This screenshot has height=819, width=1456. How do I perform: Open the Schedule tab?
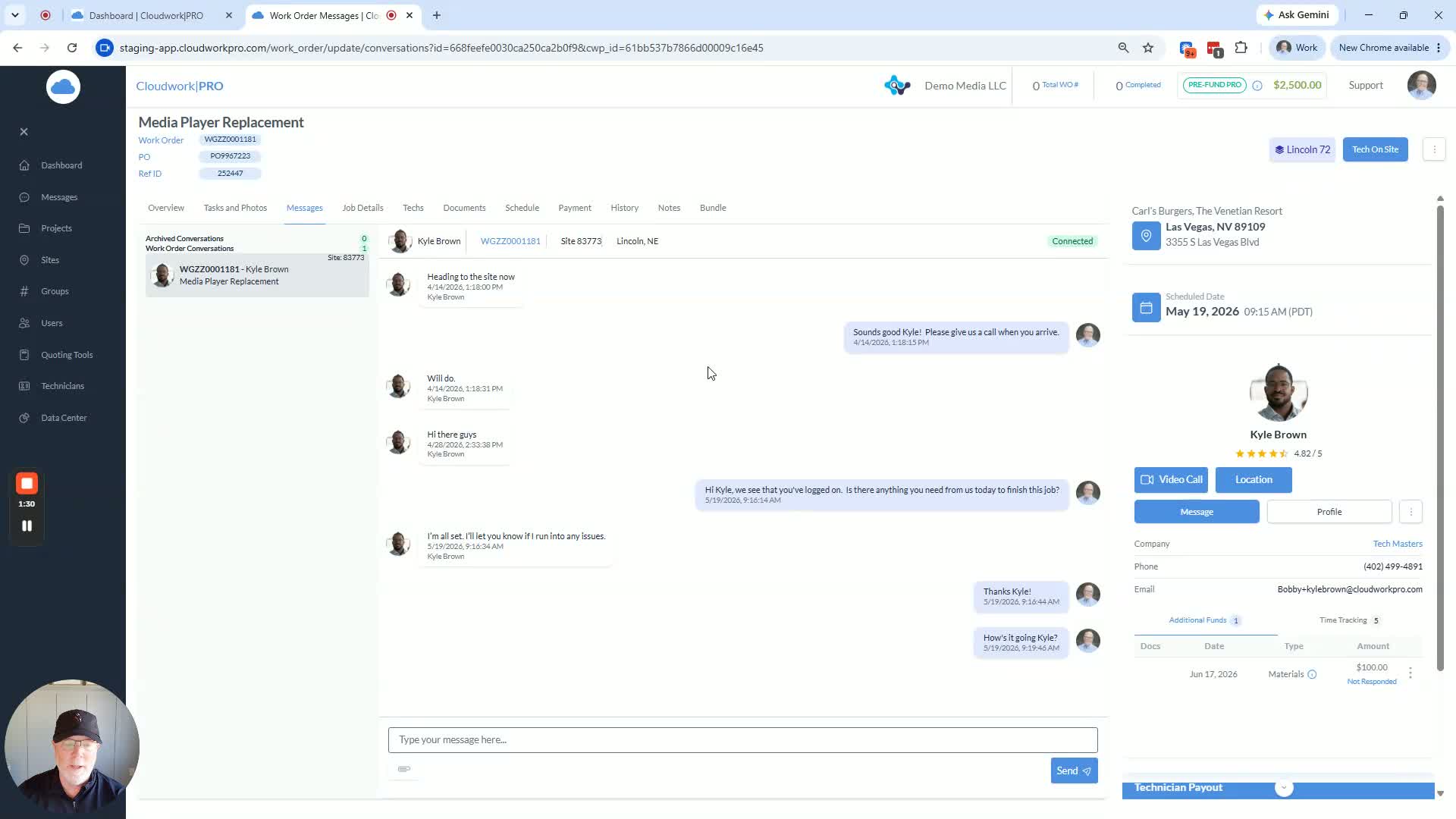pyautogui.click(x=522, y=208)
